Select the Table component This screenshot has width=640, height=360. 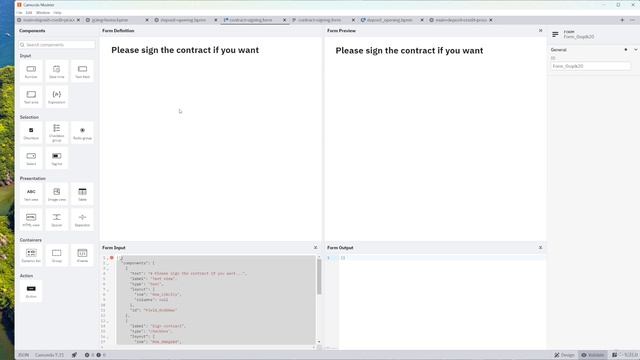[x=82, y=194]
